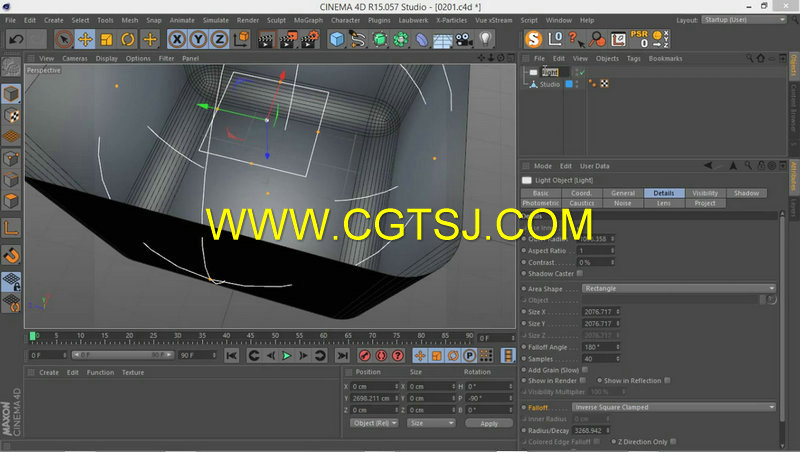
Task: Select the Live Selection tool
Action: [x=64, y=39]
